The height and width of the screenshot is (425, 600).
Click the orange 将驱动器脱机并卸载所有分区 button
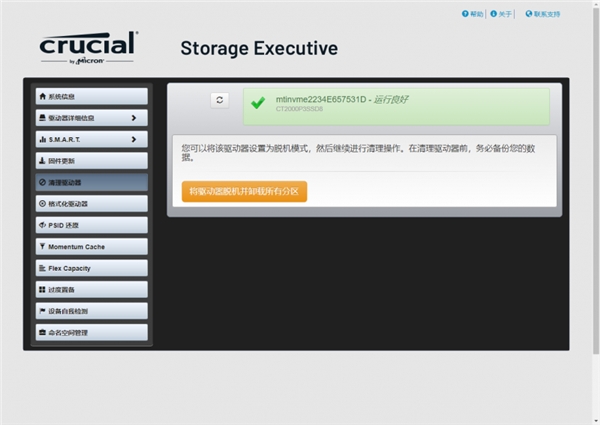click(244, 191)
